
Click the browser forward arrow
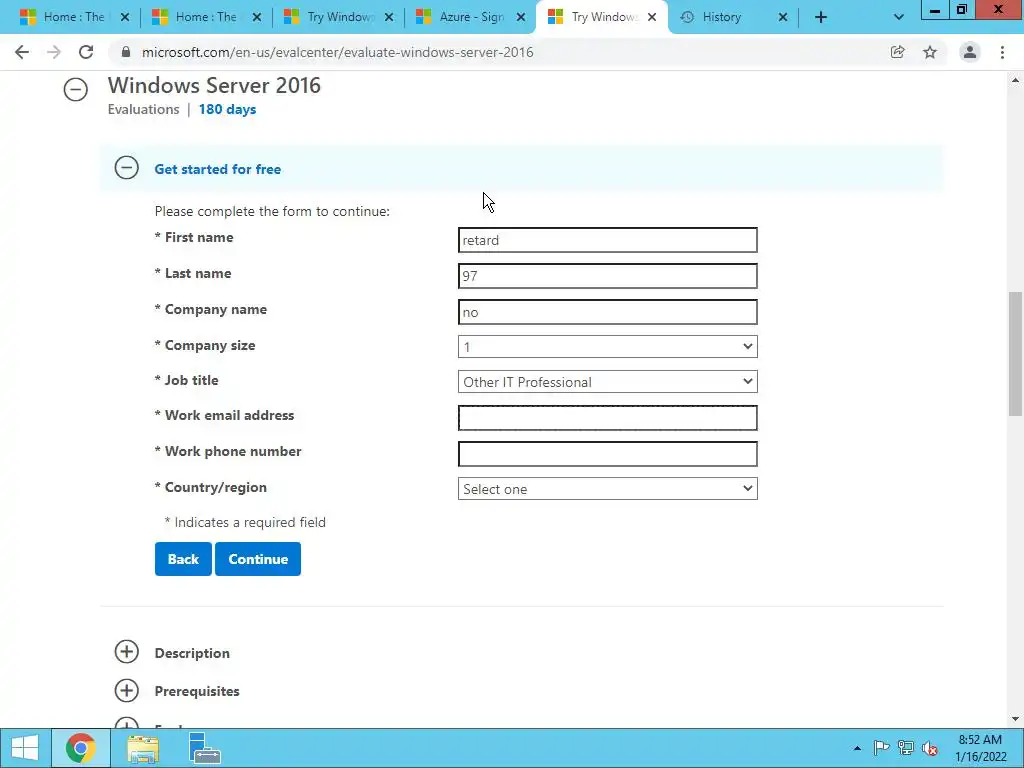pyautogui.click(x=54, y=52)
